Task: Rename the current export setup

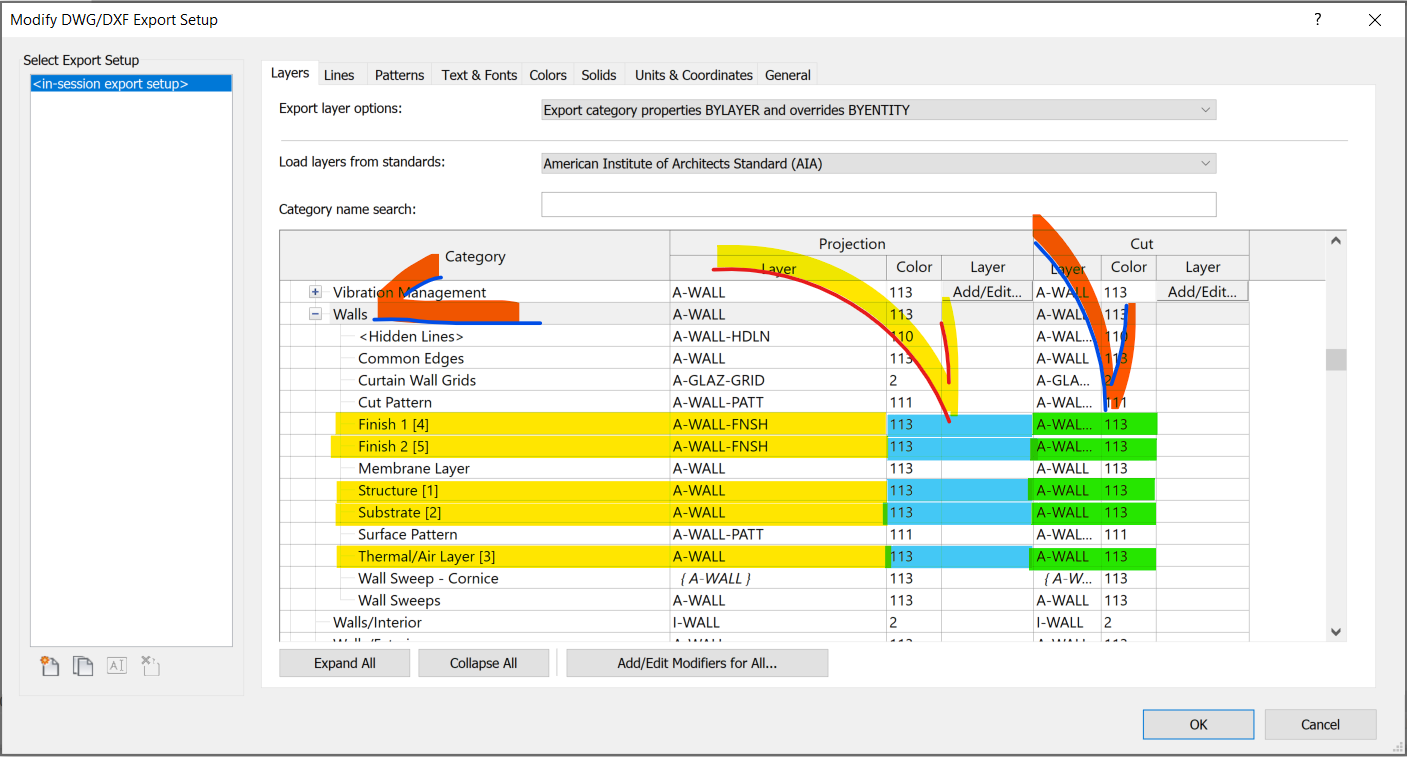Action: [116, 665]
